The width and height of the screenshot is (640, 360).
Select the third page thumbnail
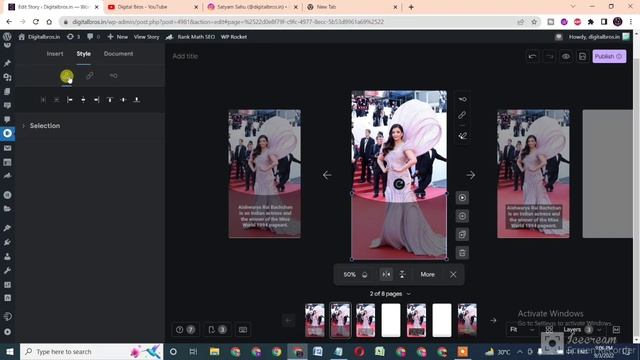[x=366, y=320]
